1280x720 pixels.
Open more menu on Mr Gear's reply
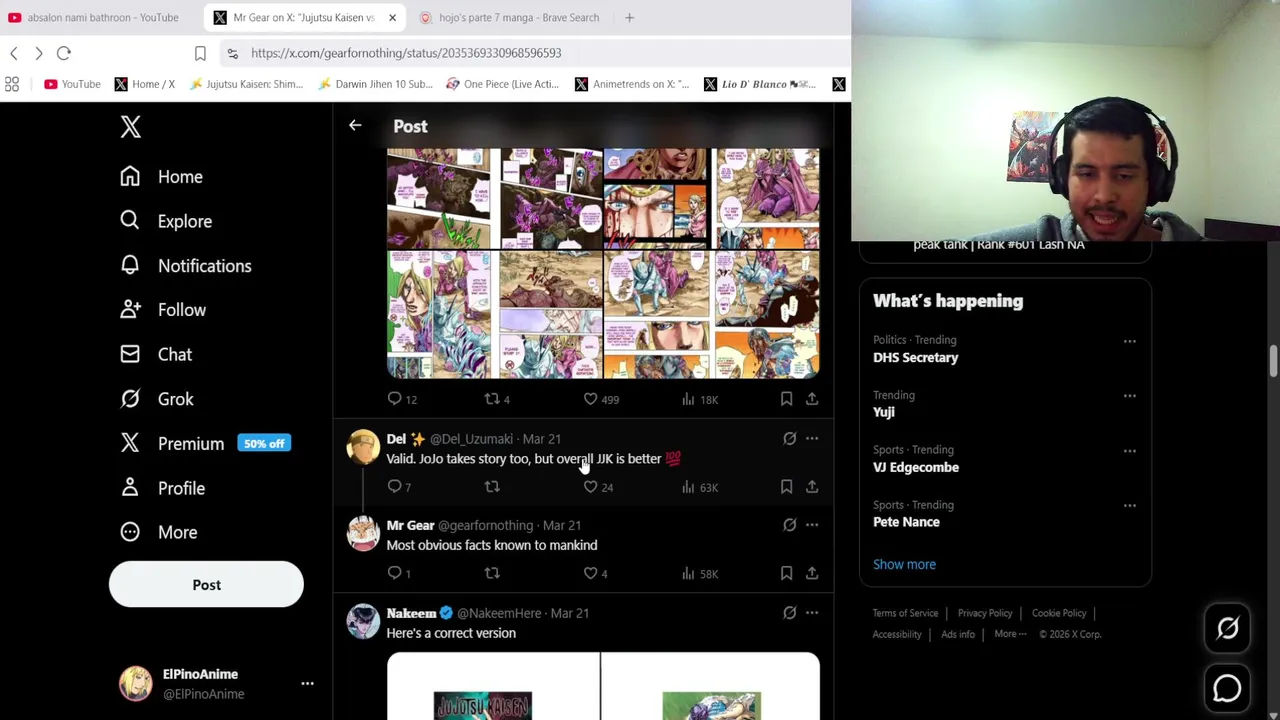pyautogui.click(x=812, y=525)
